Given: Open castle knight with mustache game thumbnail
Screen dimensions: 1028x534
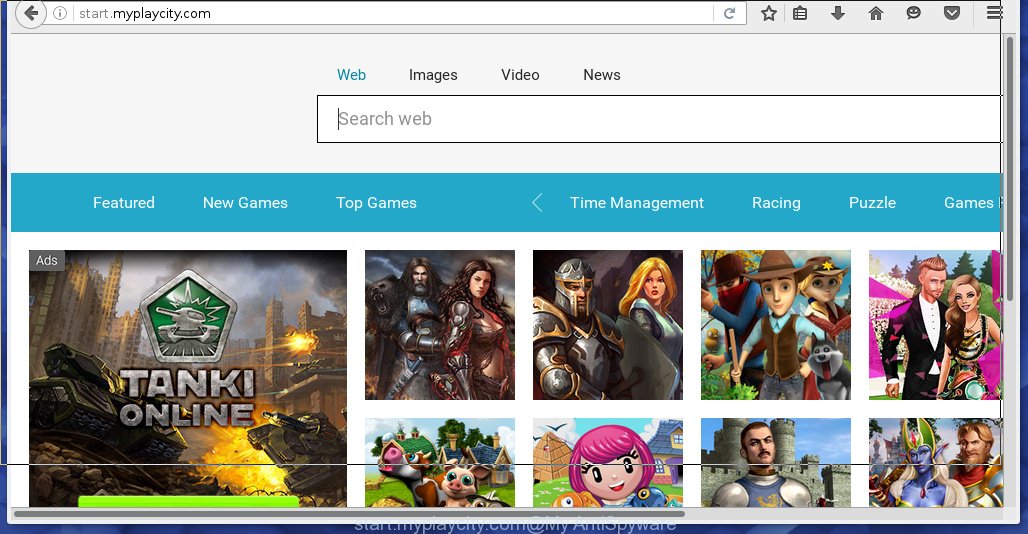Looking at the screenshot, I should coord(776,463).
